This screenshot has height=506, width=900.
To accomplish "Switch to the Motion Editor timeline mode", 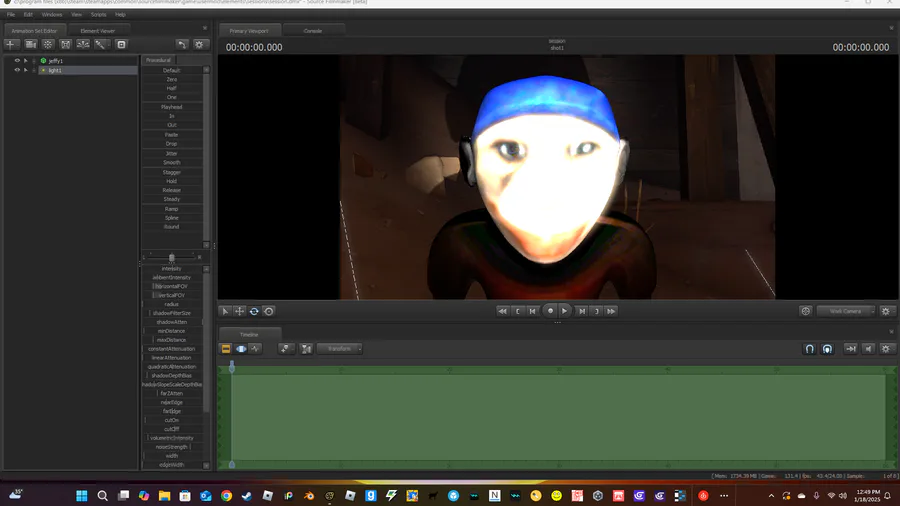I will [241, 349].
